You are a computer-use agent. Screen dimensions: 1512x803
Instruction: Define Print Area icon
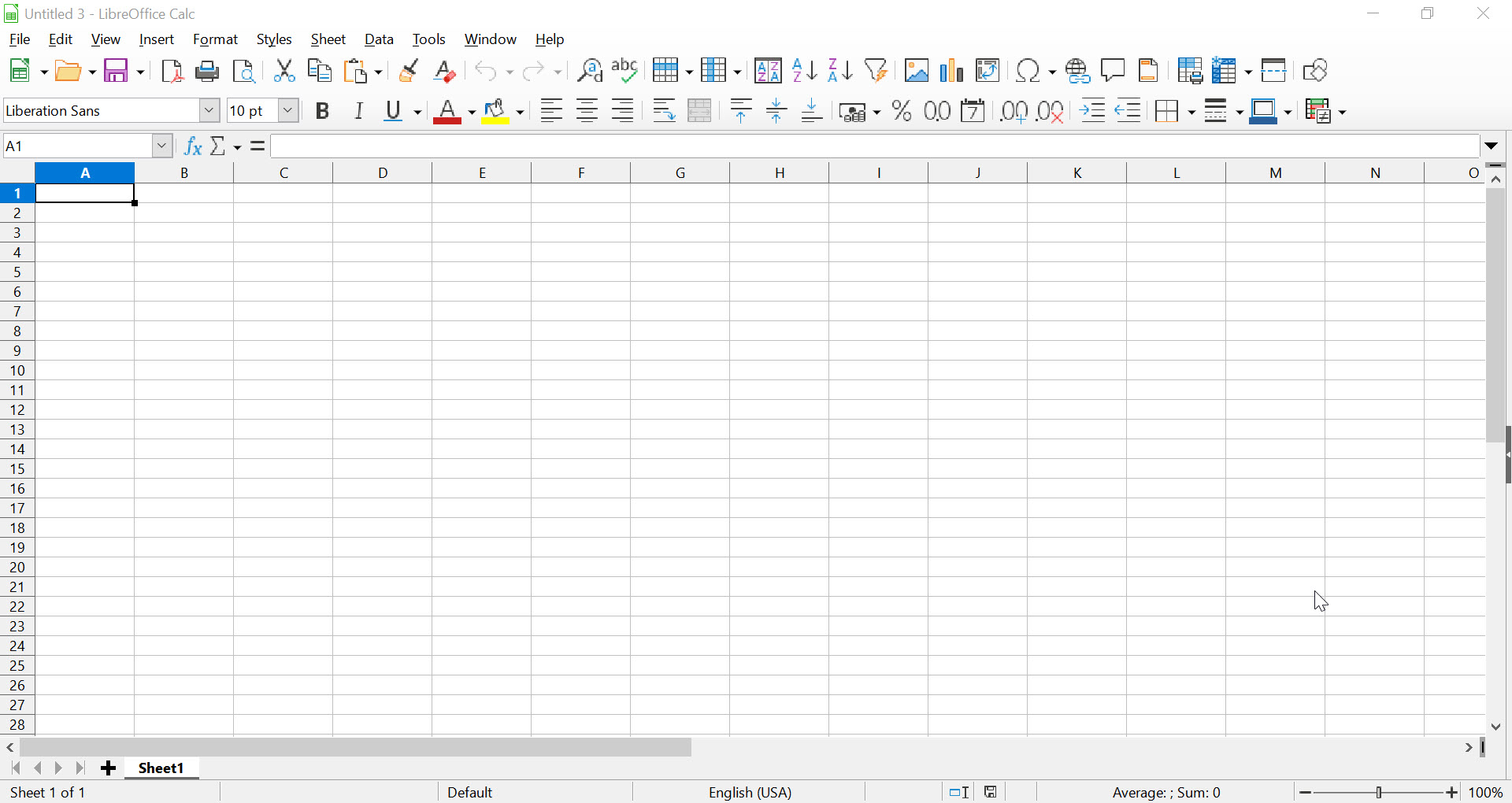tap(1190, 71)
